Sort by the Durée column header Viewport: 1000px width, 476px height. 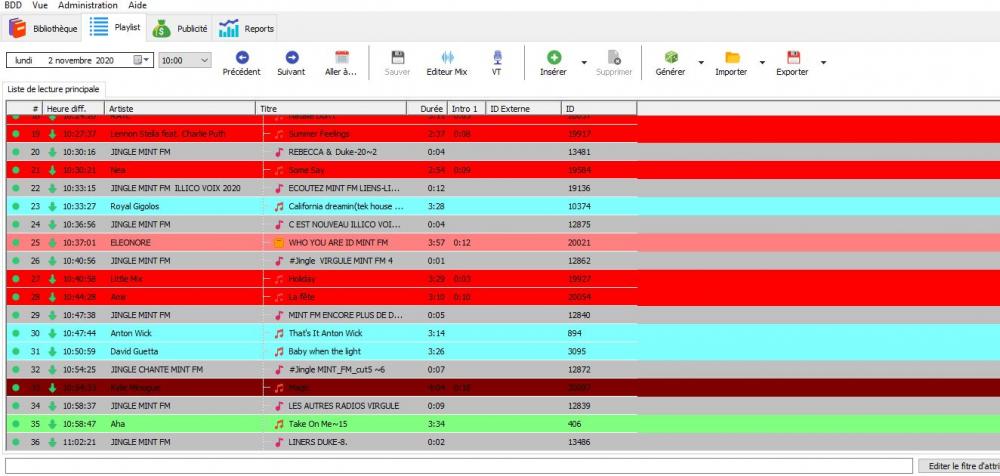pyautogui.click(x=427, y=109)
